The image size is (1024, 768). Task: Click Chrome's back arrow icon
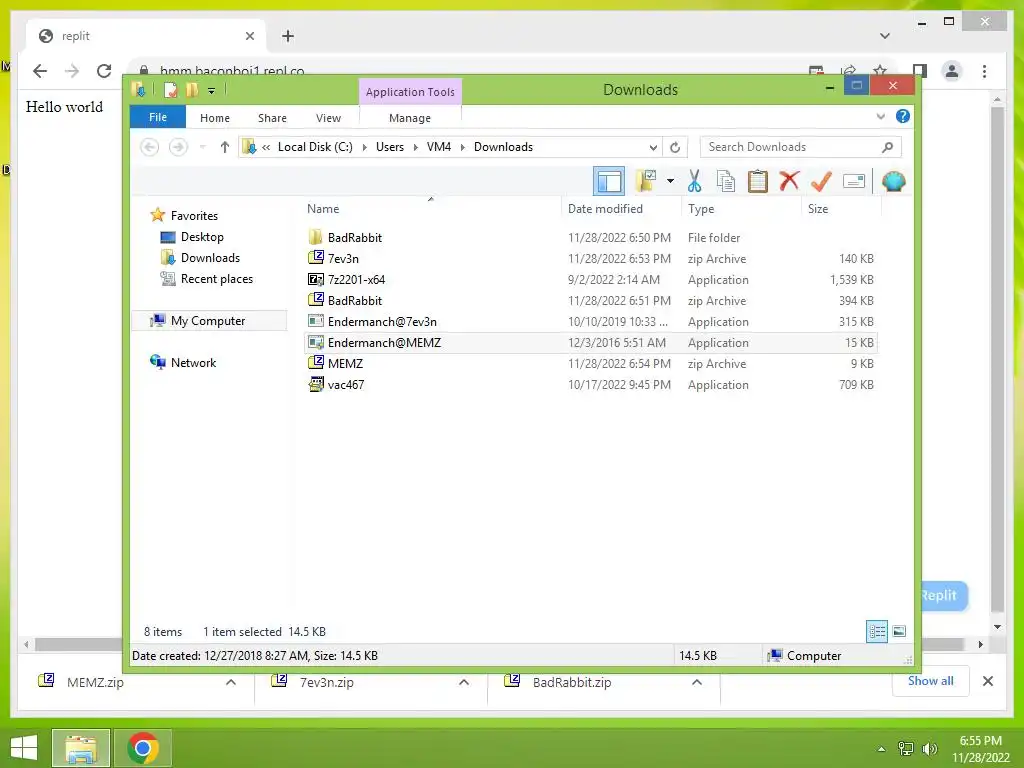tap(40, 71)
